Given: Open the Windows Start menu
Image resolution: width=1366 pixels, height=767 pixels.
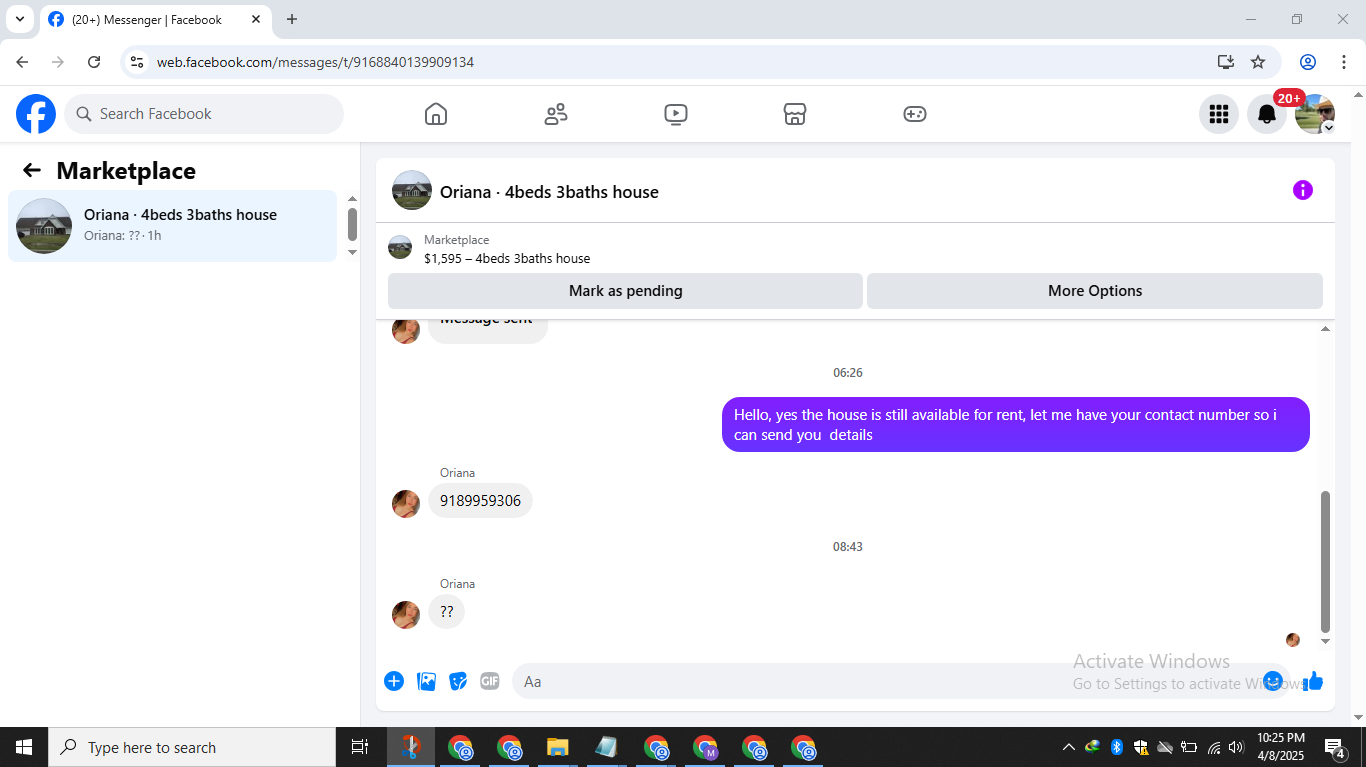Looking at the screenshot, I should [24, 747].
